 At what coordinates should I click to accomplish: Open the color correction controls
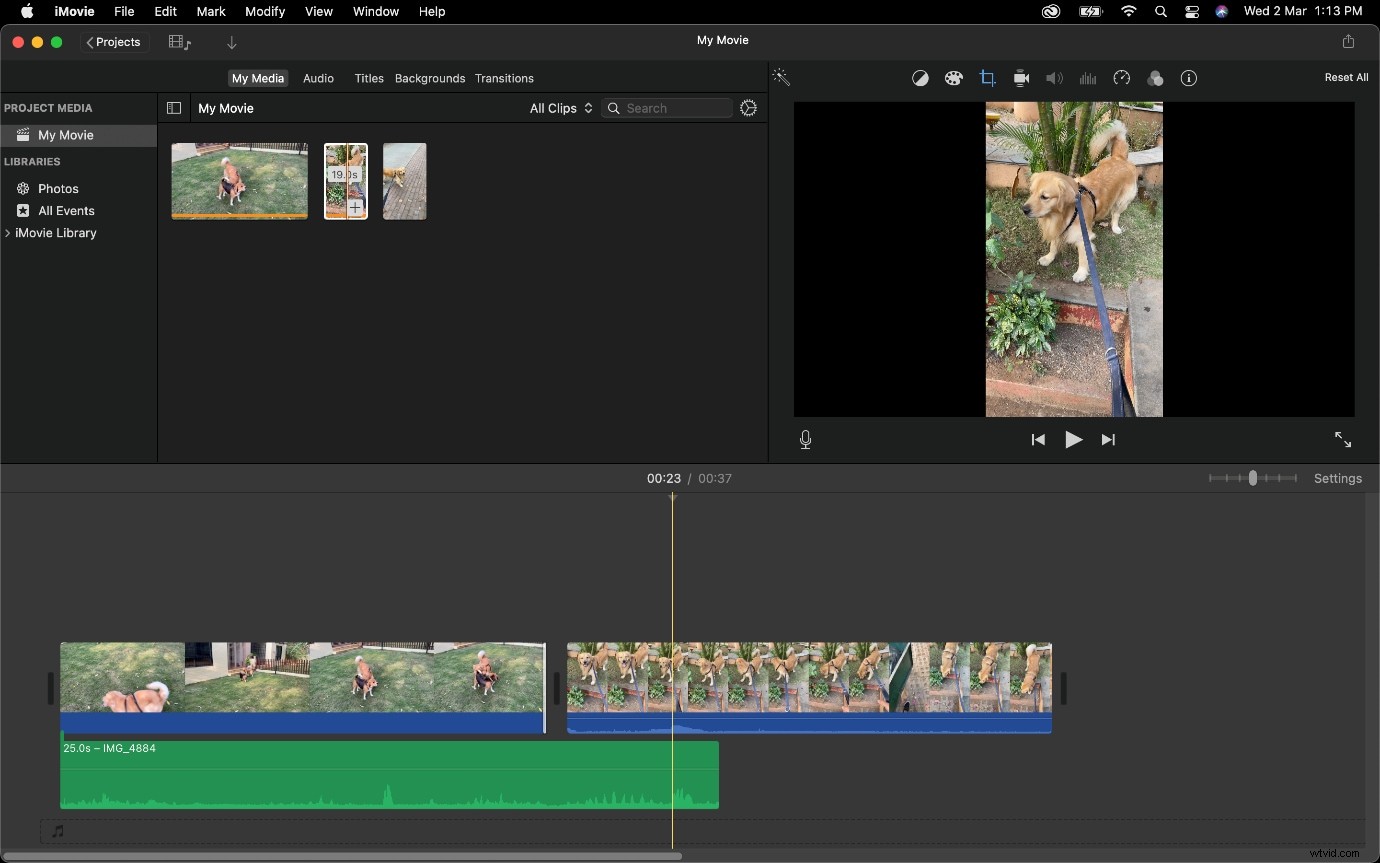click(x=954, y=78)
